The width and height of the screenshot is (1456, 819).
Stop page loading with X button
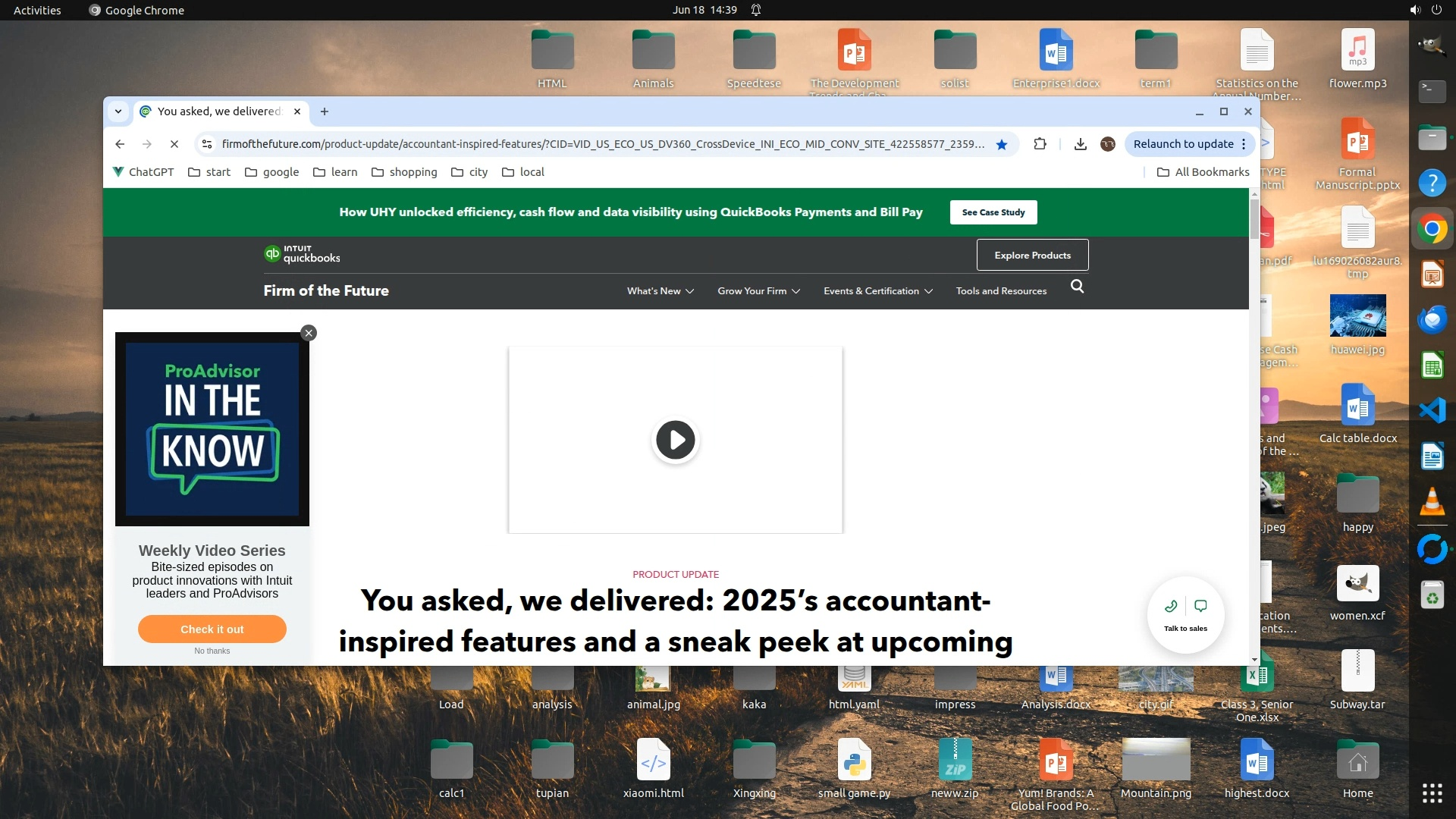pos(174,144)
